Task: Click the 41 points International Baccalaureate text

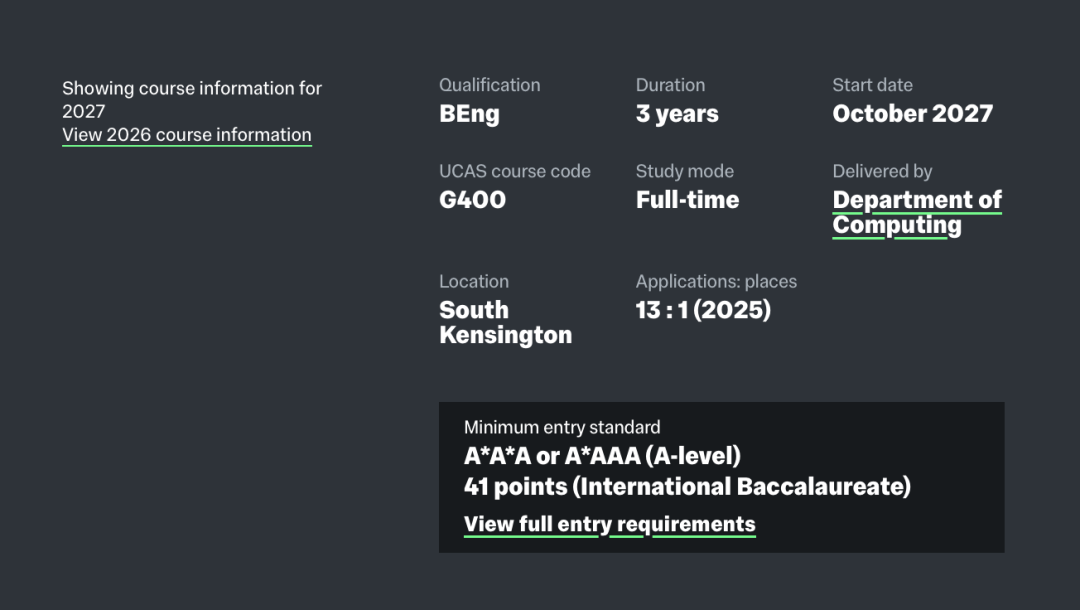Action: [x=687, y=487]
